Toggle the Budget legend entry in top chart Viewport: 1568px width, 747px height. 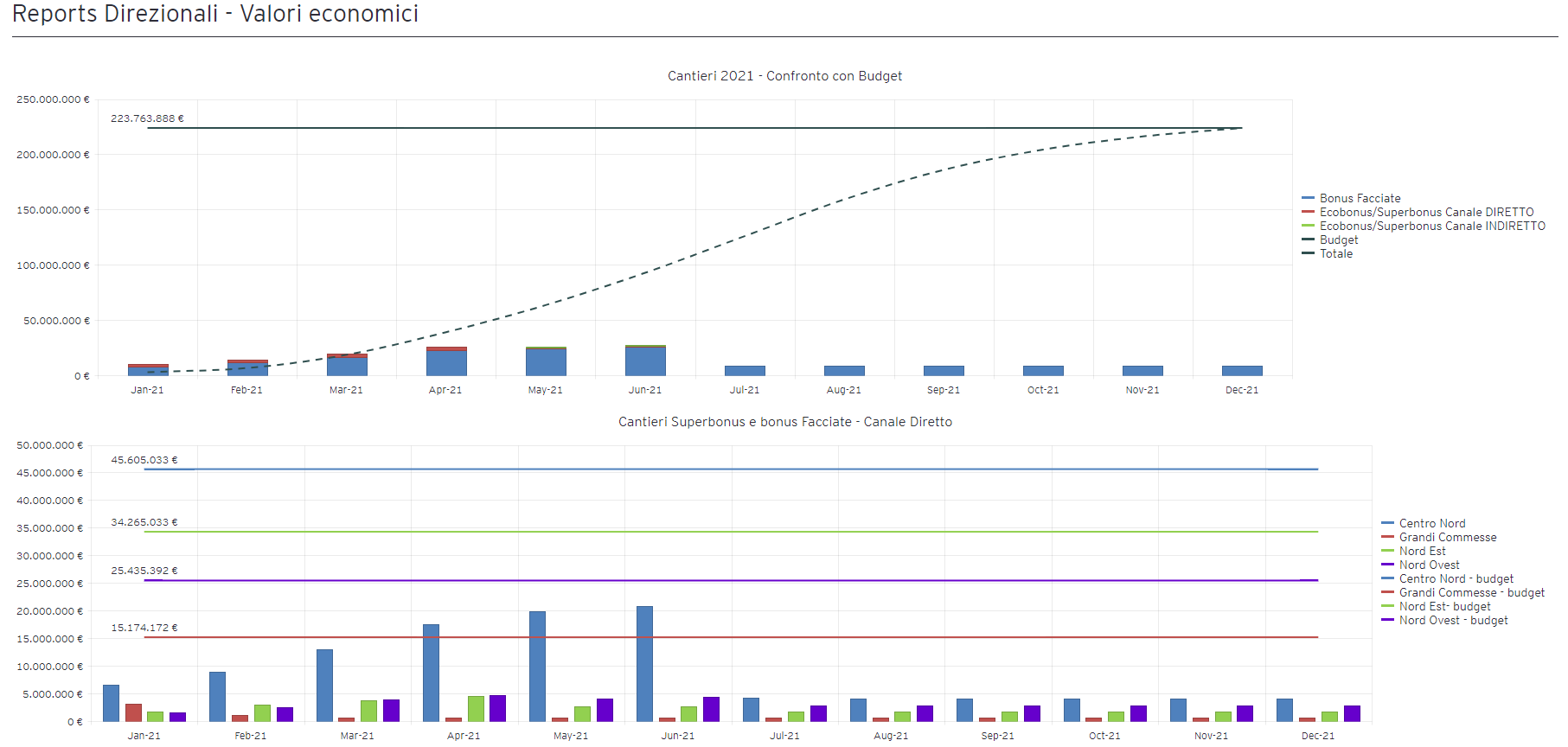pos(1338,239)
